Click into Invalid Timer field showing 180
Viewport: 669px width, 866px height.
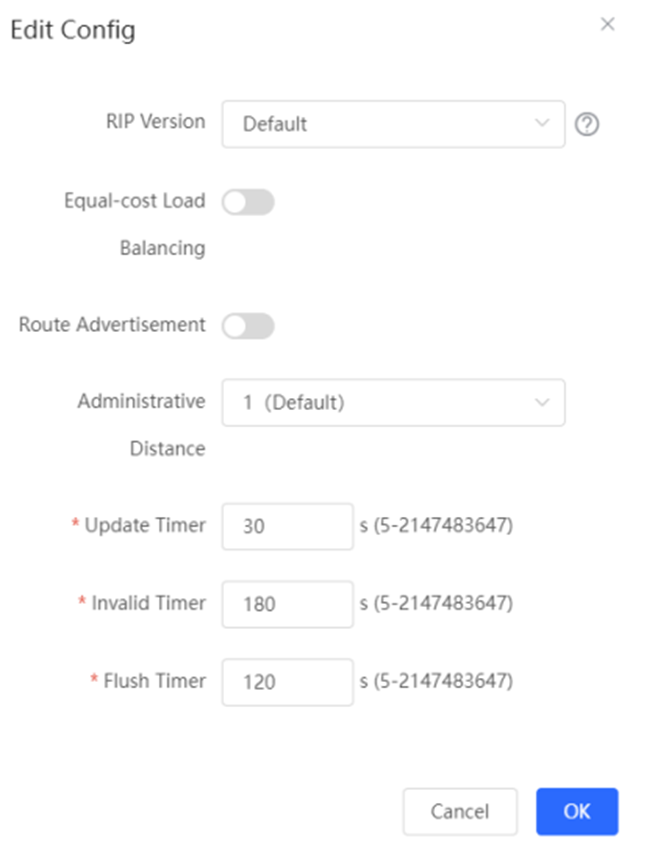(x=287, y=604)
